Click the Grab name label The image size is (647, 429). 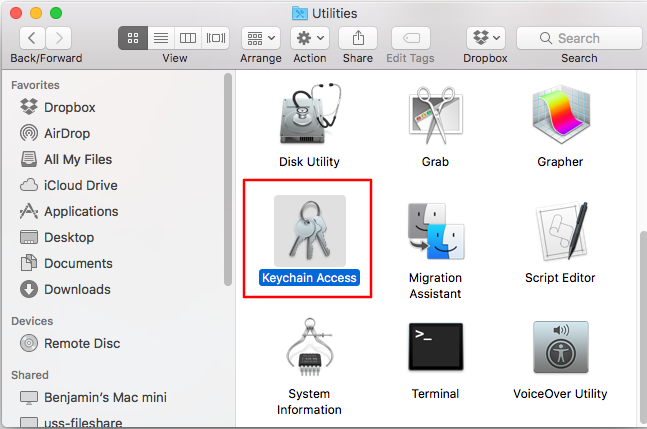coord(435,162)
